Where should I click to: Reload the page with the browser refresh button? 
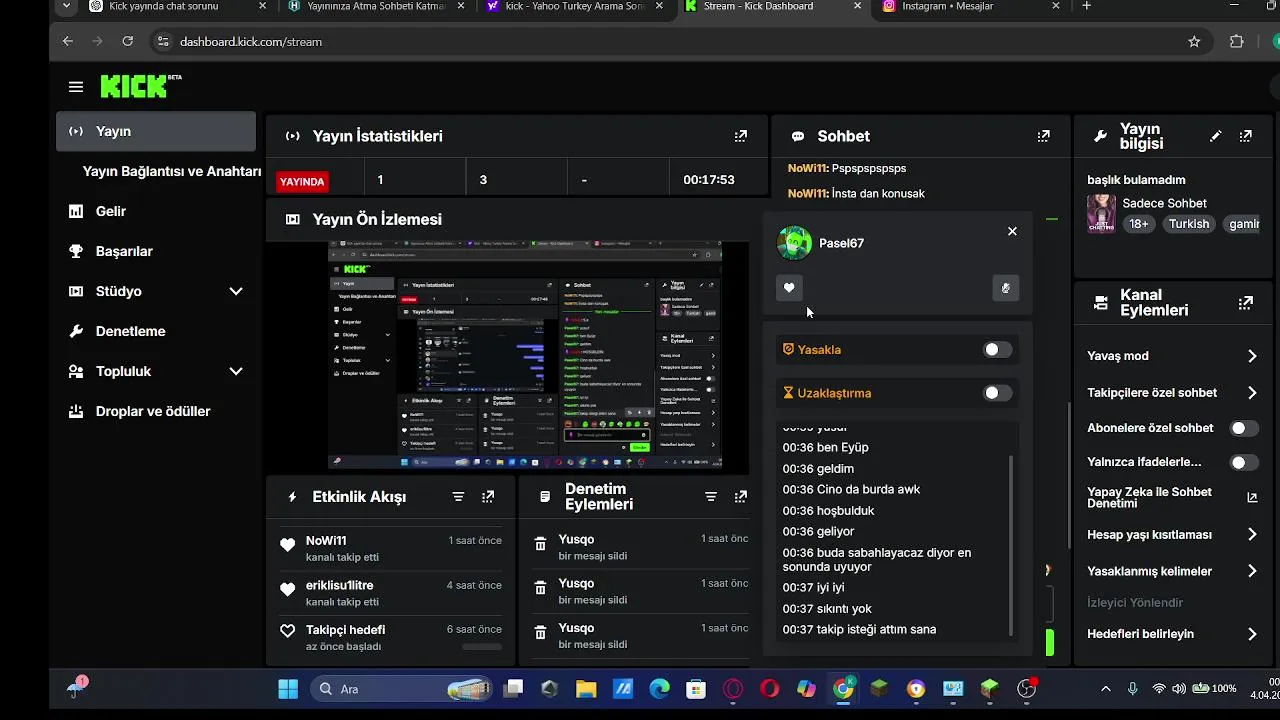click(128, 41)
